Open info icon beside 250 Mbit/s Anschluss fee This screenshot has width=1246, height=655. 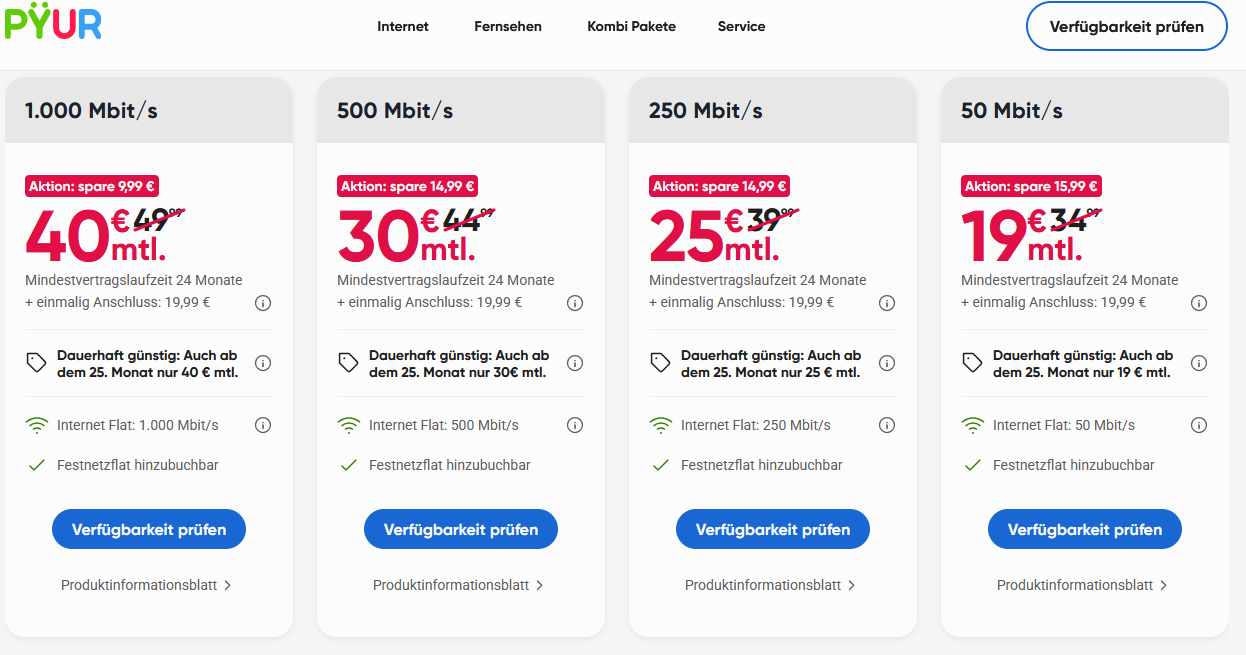(887, 303)
